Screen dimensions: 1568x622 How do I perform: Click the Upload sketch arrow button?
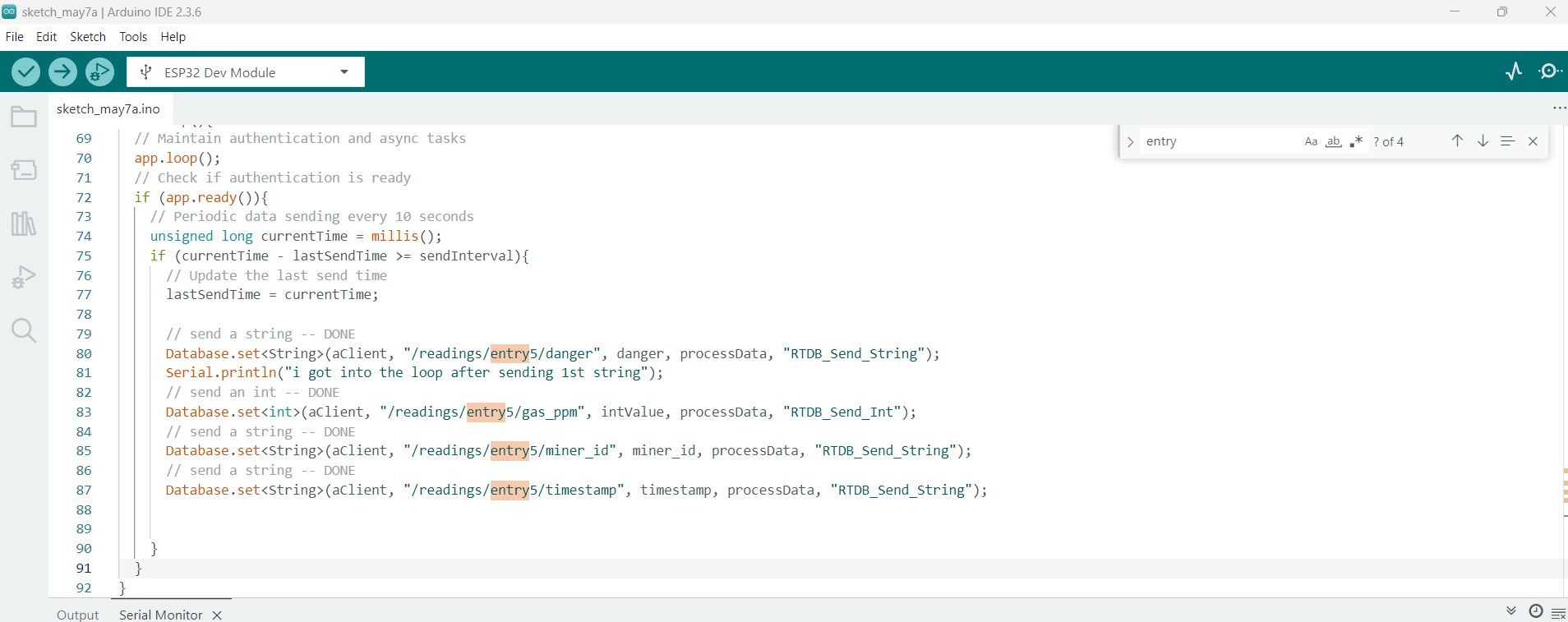[x=62, y=72]
